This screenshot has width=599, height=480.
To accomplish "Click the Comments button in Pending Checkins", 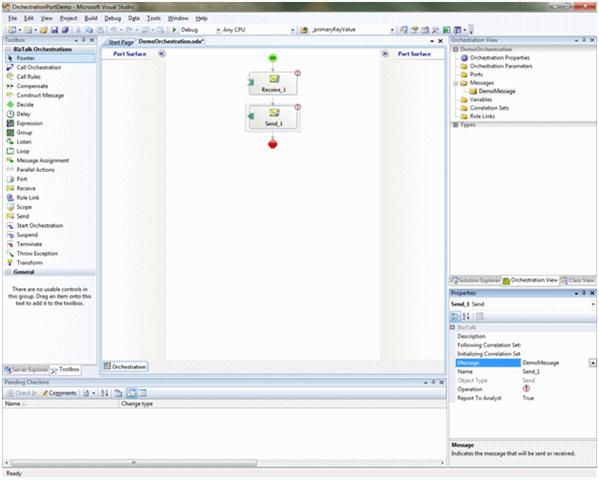I will point(59,393).
